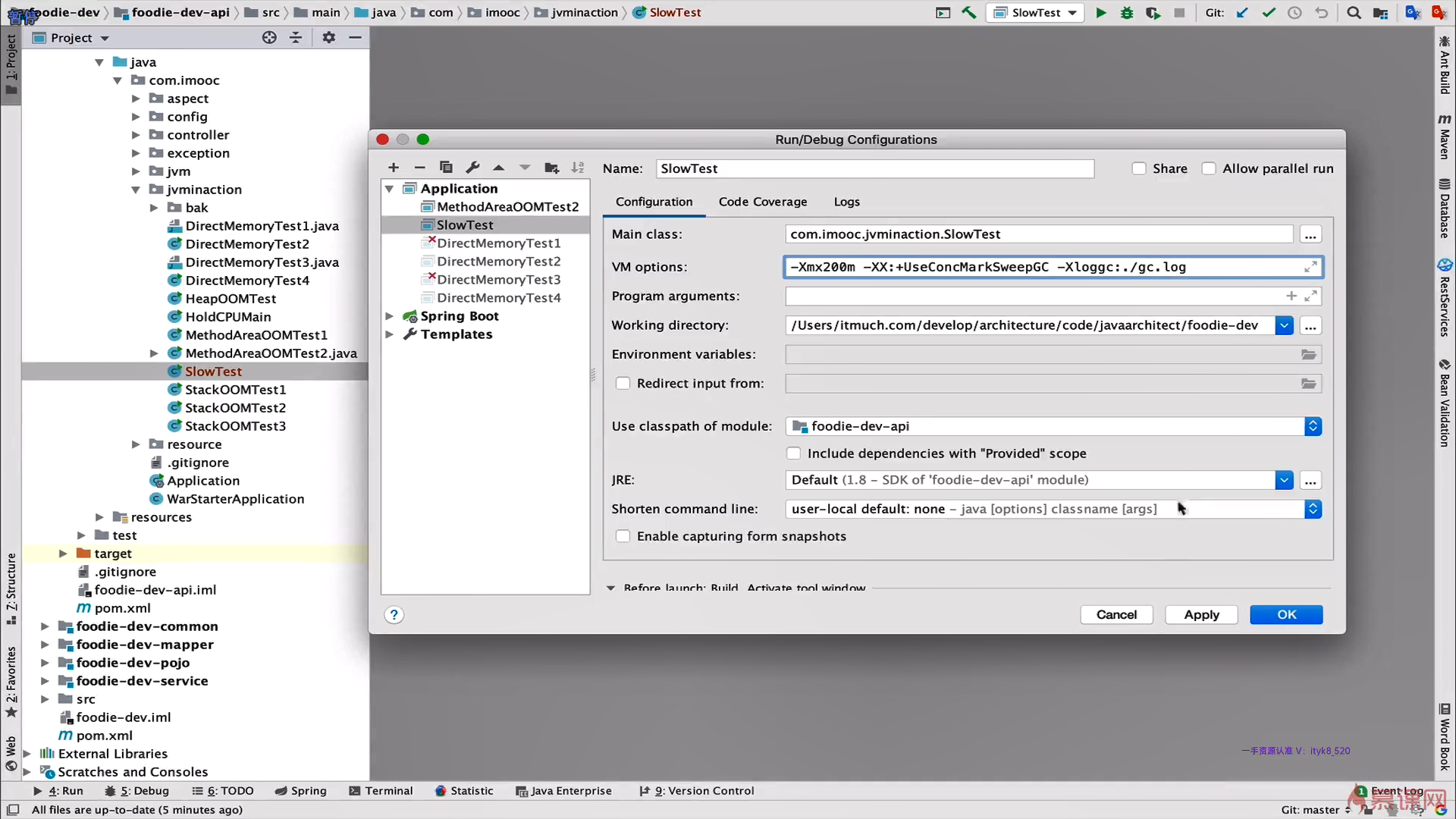1456x819 pixels.
Task: Click the Build hammer icon
Action: (968, 13)
